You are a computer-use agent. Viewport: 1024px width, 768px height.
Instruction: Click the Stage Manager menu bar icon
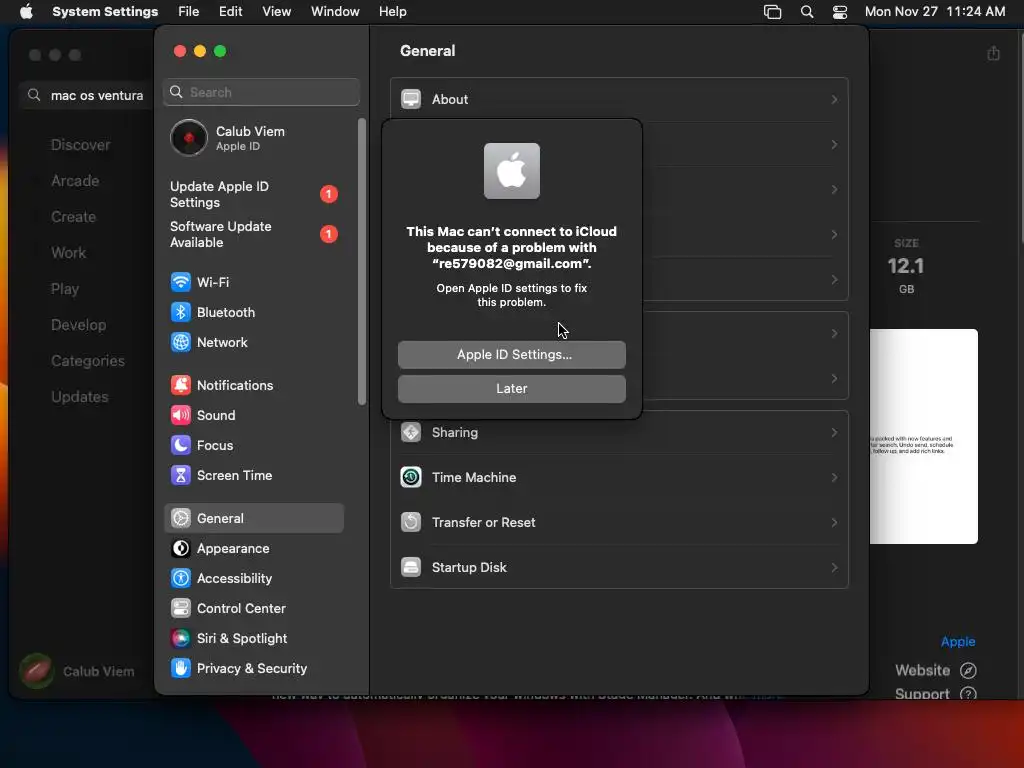tap(773, 12)
